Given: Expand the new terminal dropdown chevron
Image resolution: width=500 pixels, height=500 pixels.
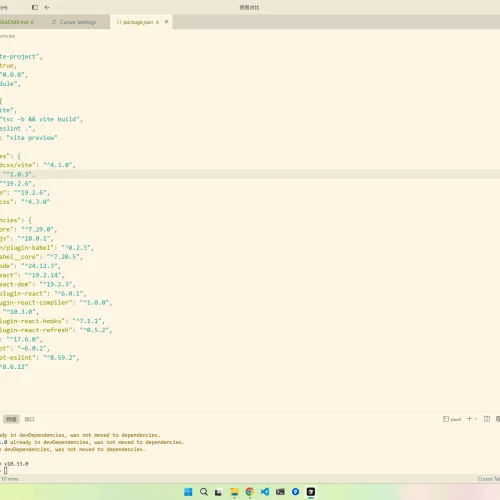Looking at the screenshot, I should [x=476, y=419].
